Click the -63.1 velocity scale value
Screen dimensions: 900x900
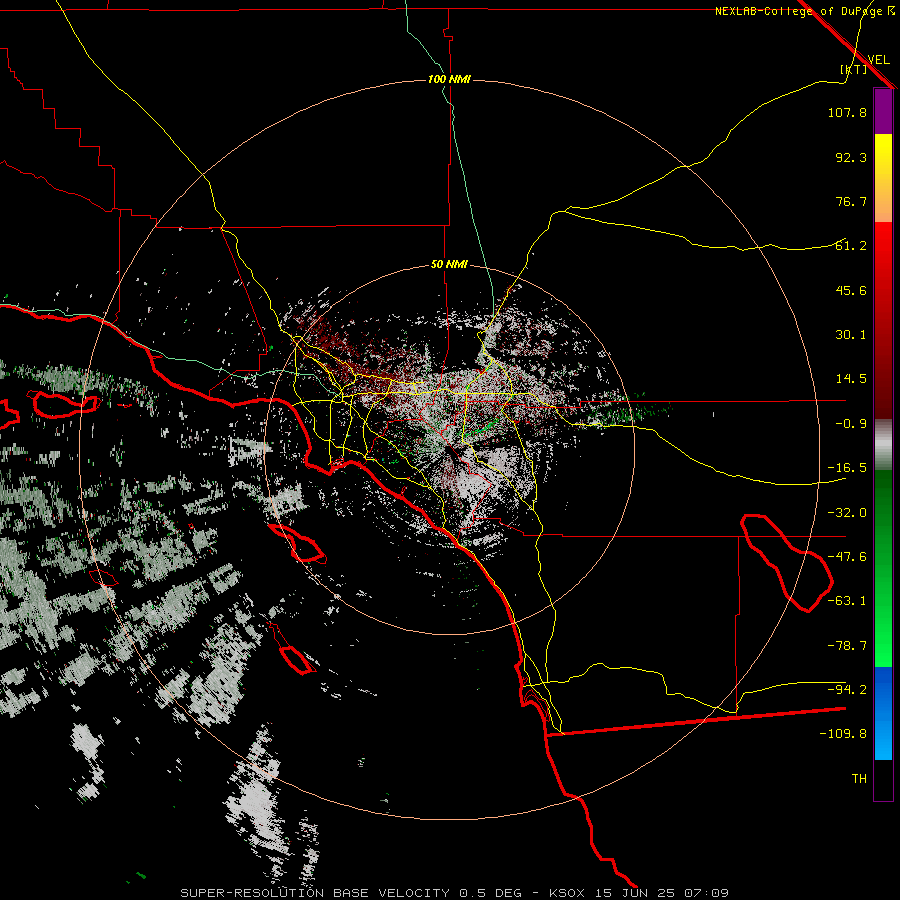847,601
